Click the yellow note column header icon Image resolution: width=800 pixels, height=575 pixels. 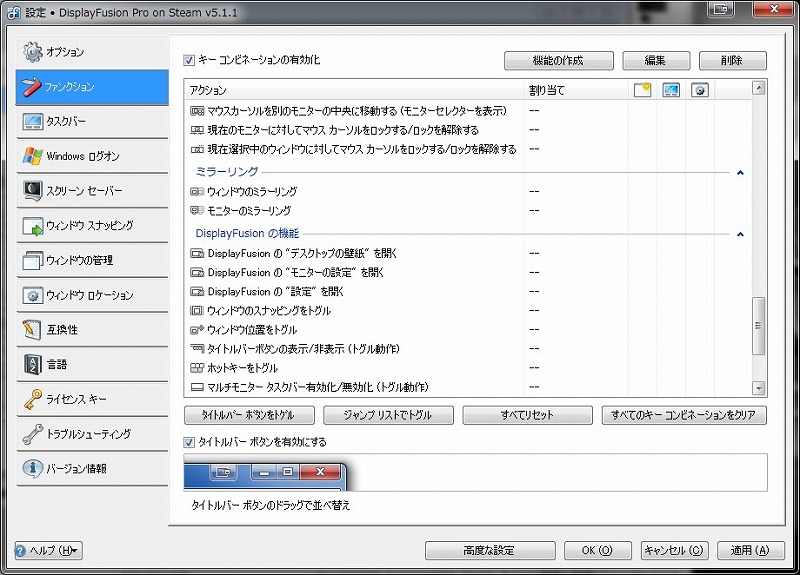(642, 90)
